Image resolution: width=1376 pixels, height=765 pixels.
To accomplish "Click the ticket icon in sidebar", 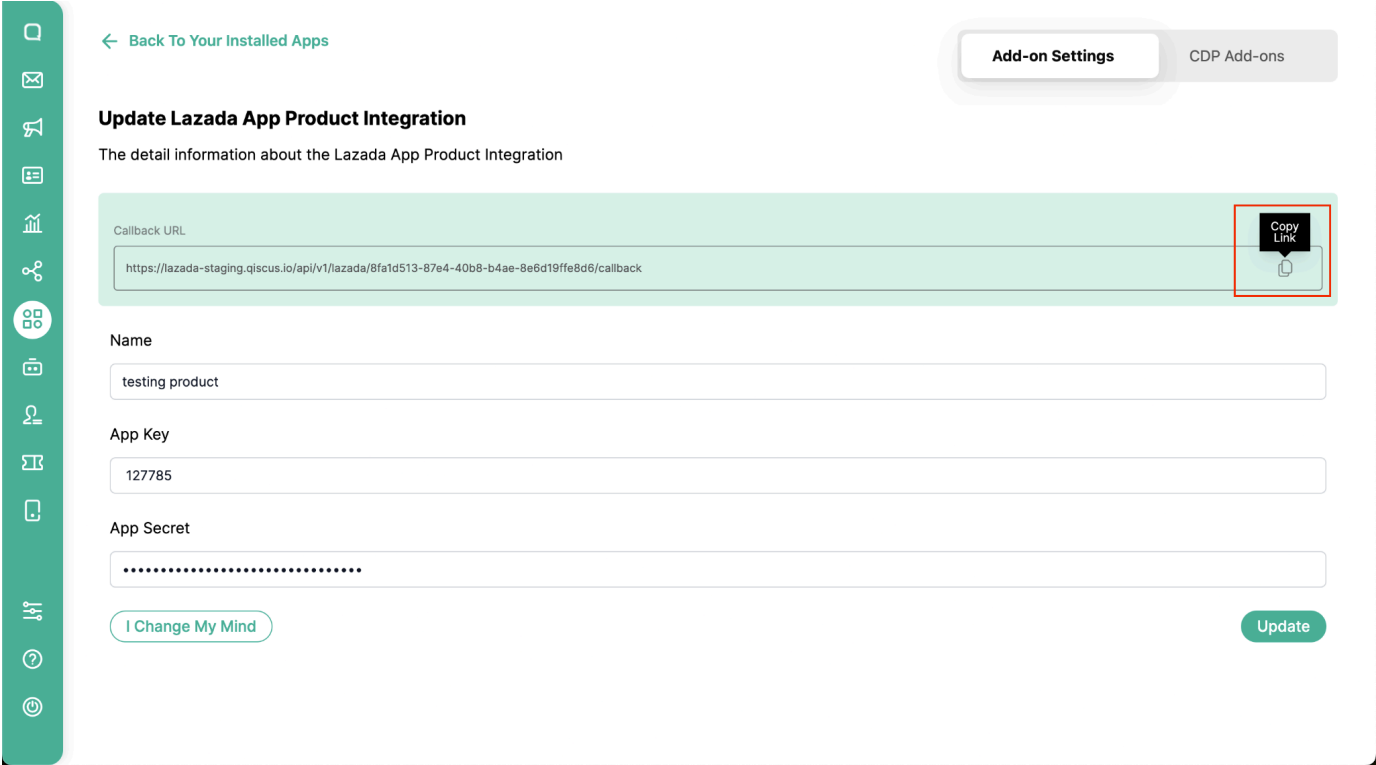I will tap(32, 462).
